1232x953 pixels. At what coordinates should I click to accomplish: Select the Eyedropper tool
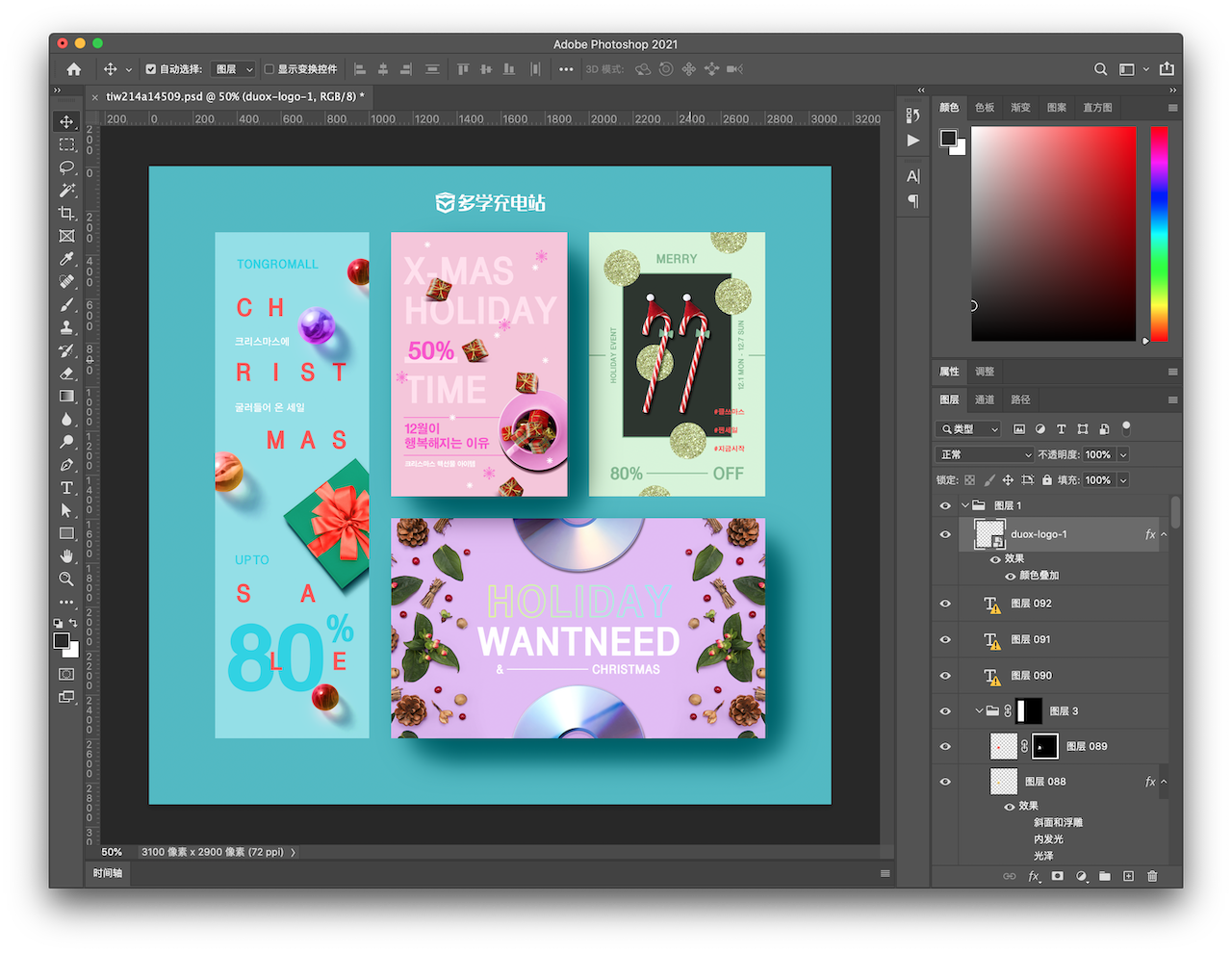[66, 259]
